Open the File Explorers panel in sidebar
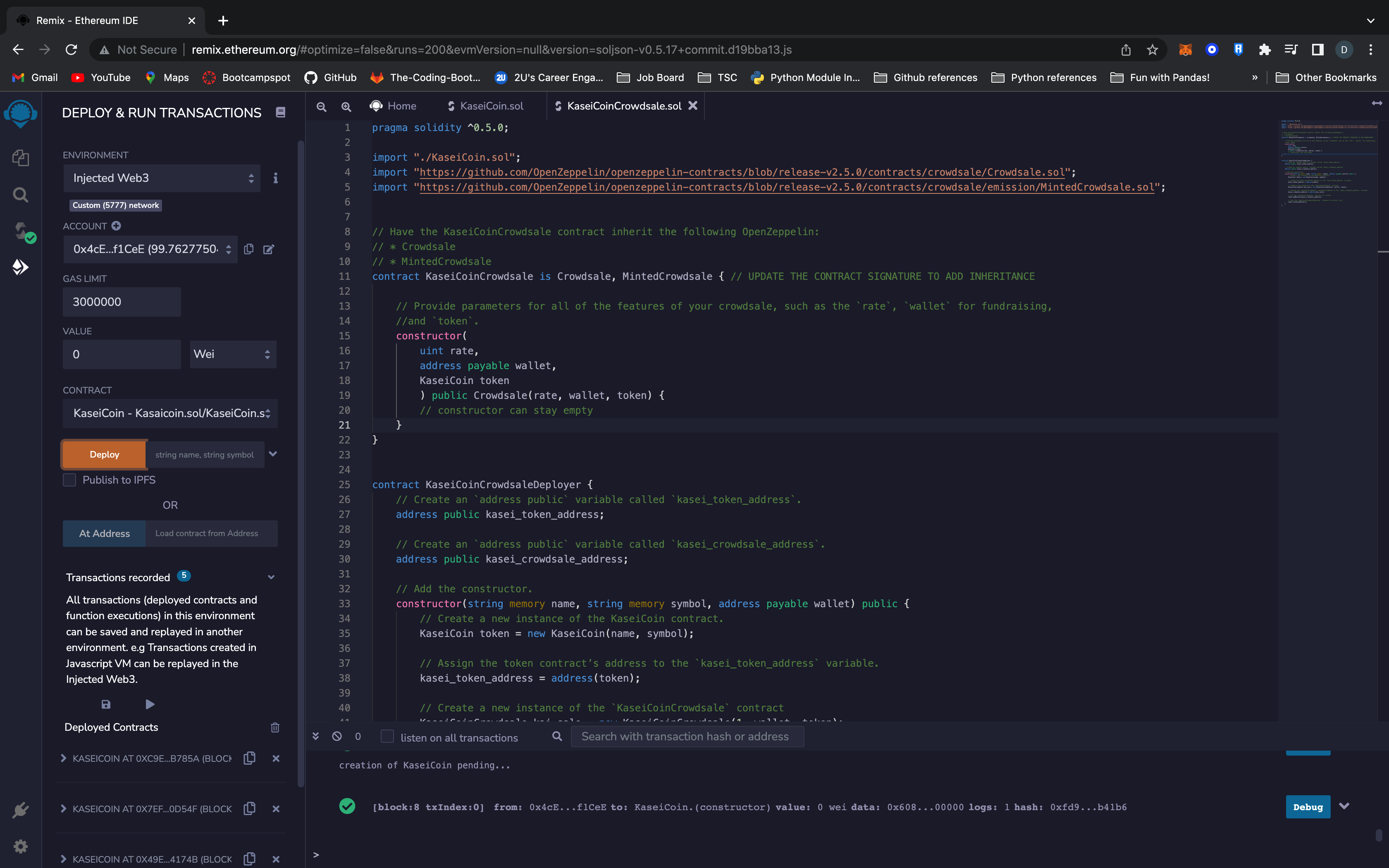This screenshot has width=1389, height=868. [21, 158]
